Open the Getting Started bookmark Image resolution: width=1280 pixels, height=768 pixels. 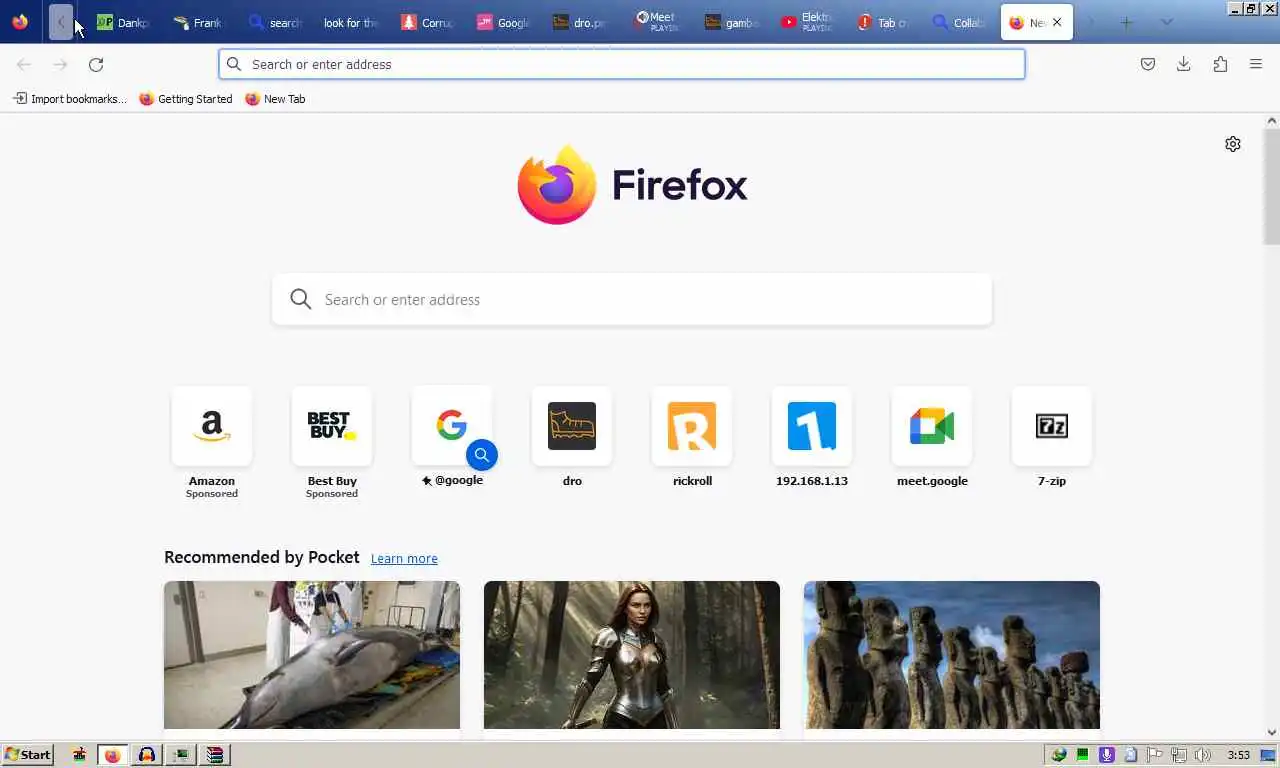186,99
